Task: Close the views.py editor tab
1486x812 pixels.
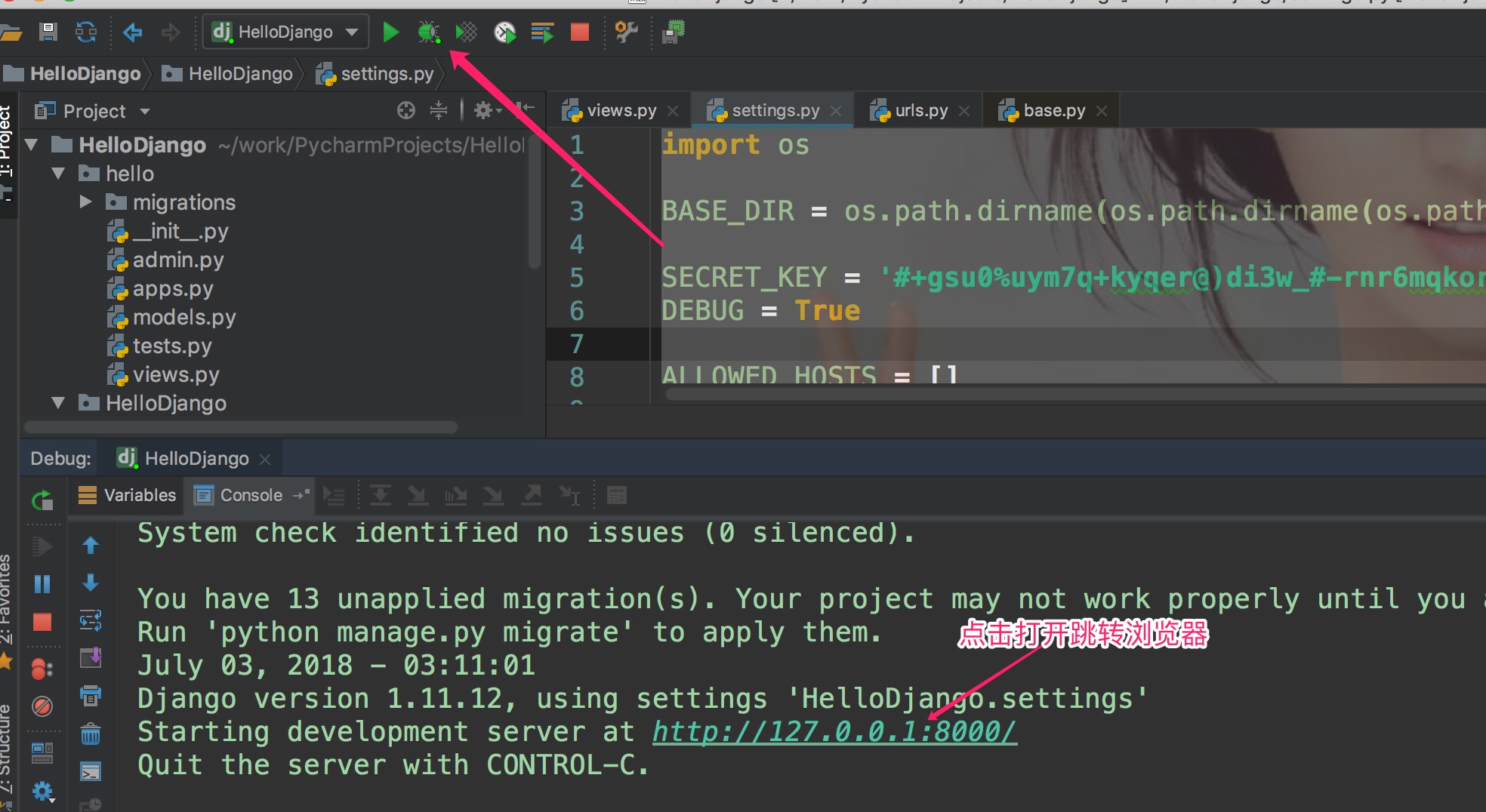Action: coord(673,112)
